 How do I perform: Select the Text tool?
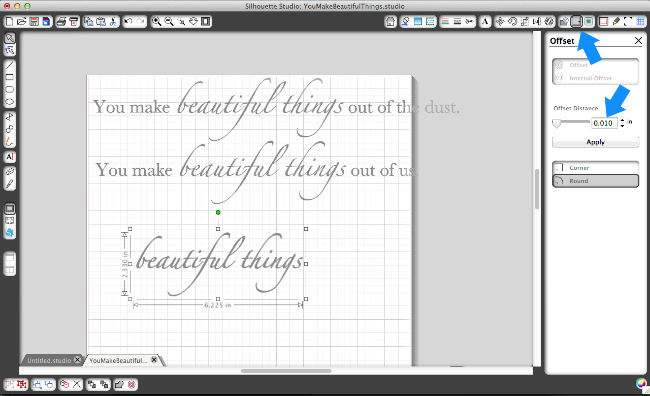[x=10, y=157]
